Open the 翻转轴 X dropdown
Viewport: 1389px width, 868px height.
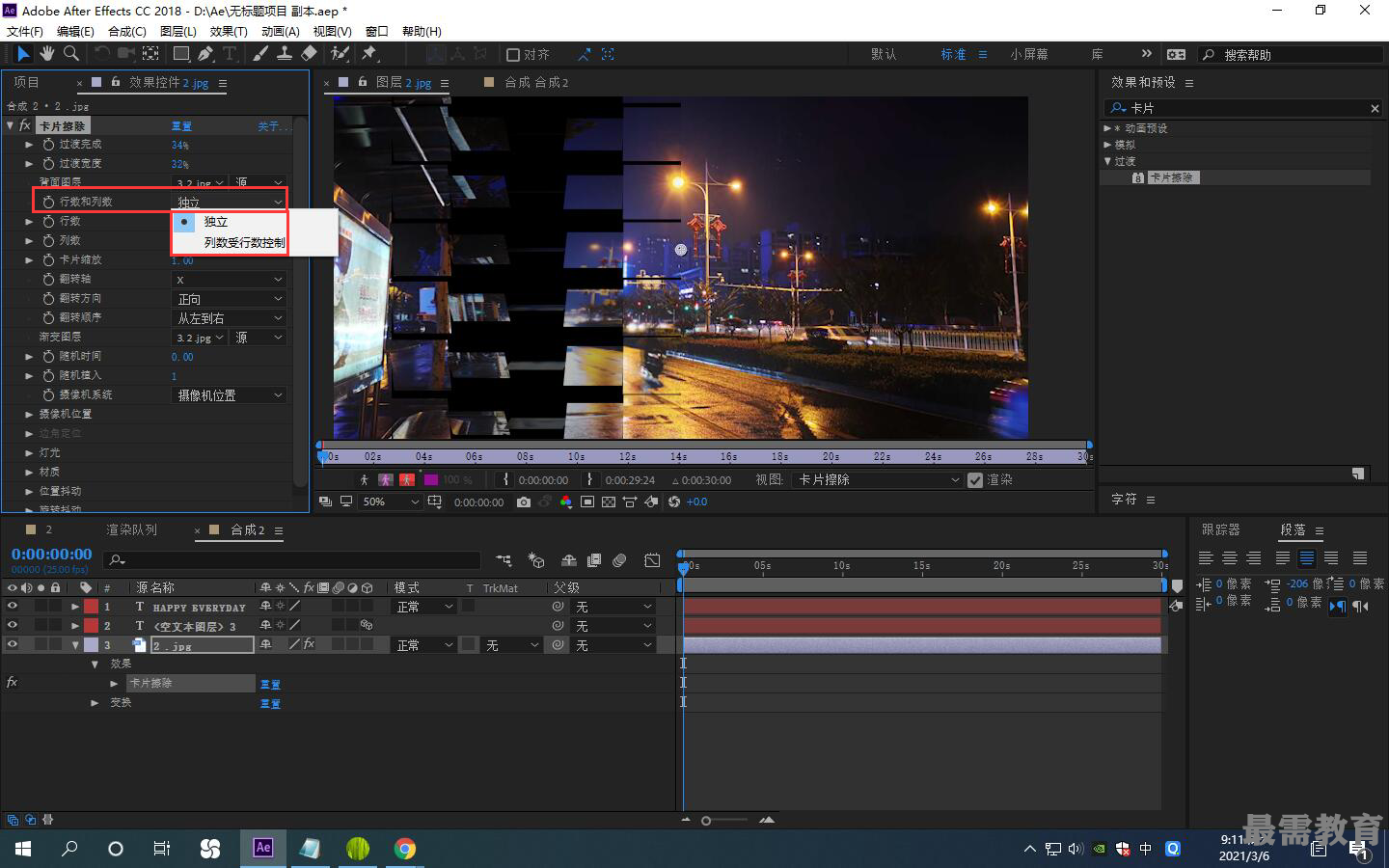click(x=230, y=279)
